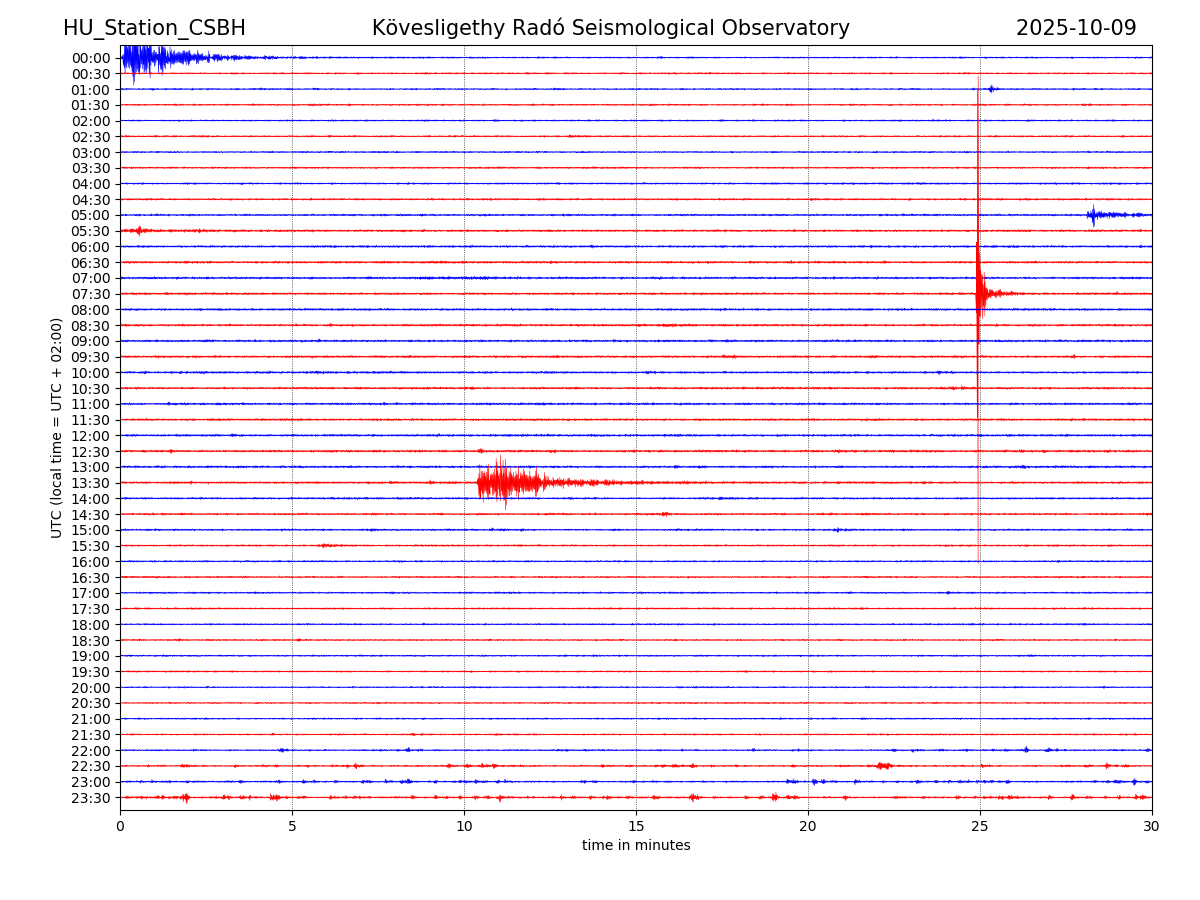This screenshot has height=900, width=1200.
Task: Click the red burst near minute 22 on the 22:30 trace
Action: [882, 766]
